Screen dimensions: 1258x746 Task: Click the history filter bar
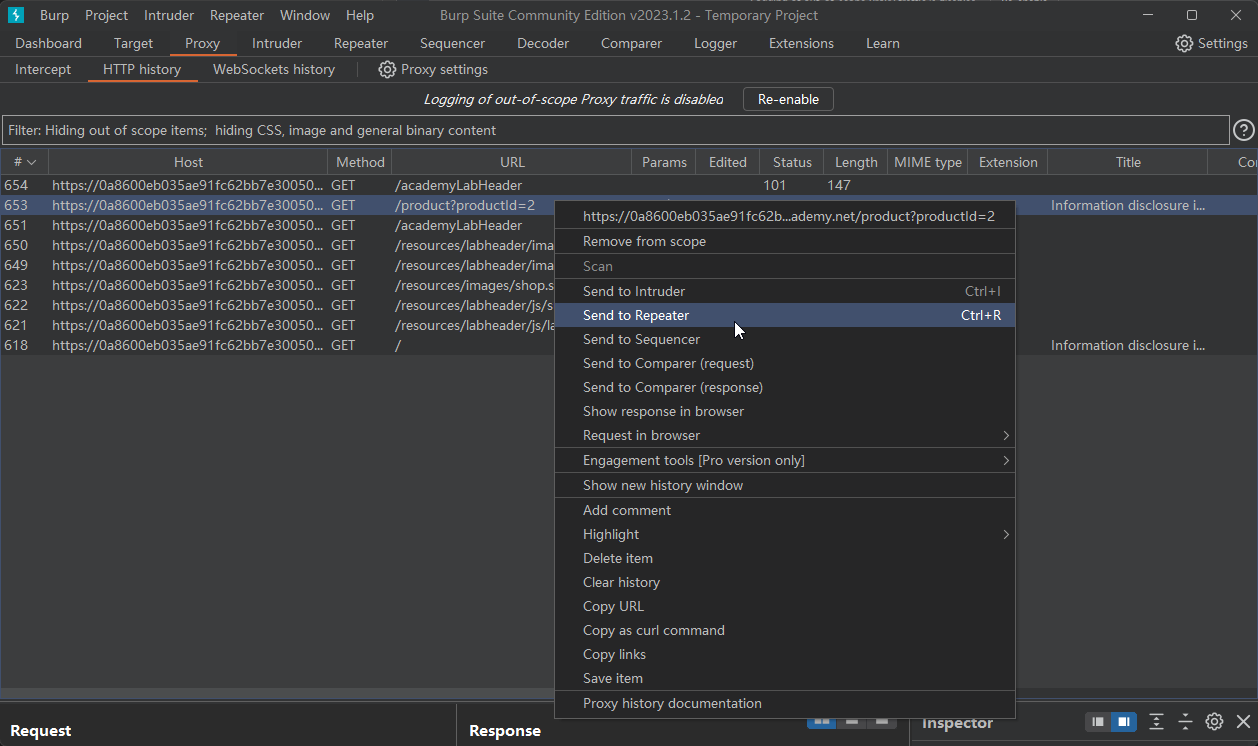tap(615, 130)
